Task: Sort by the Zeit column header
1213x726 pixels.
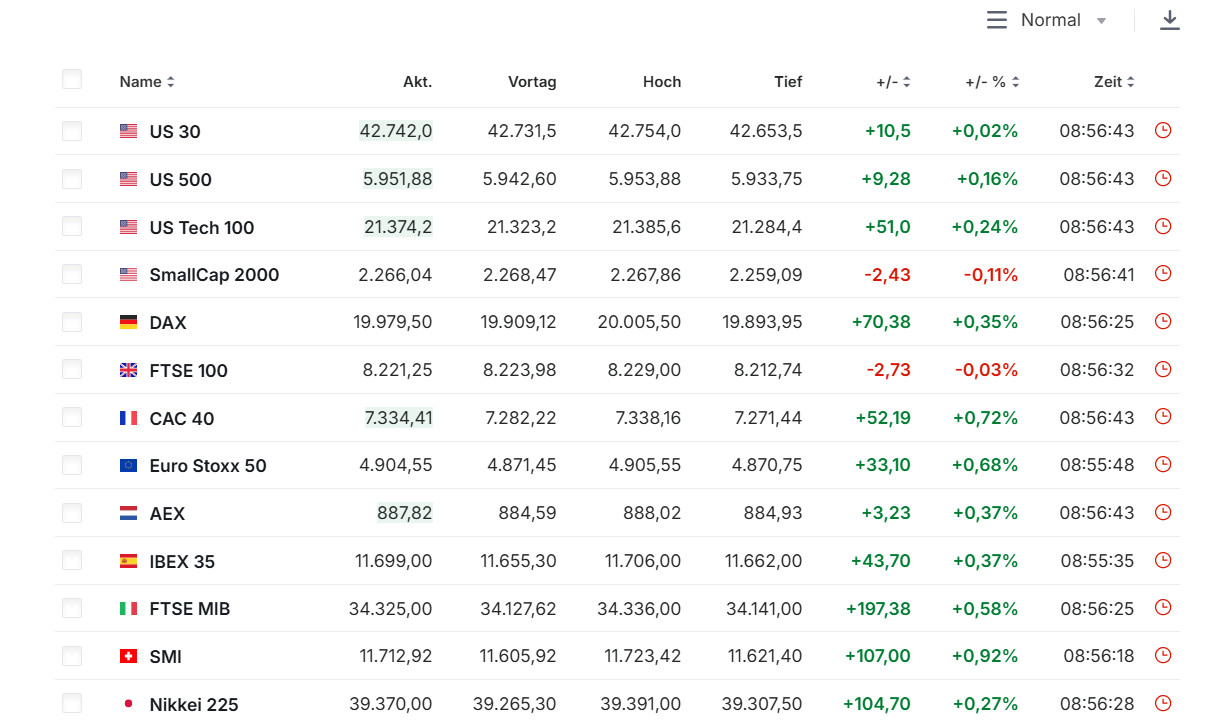Action: tap(1114, 82)
